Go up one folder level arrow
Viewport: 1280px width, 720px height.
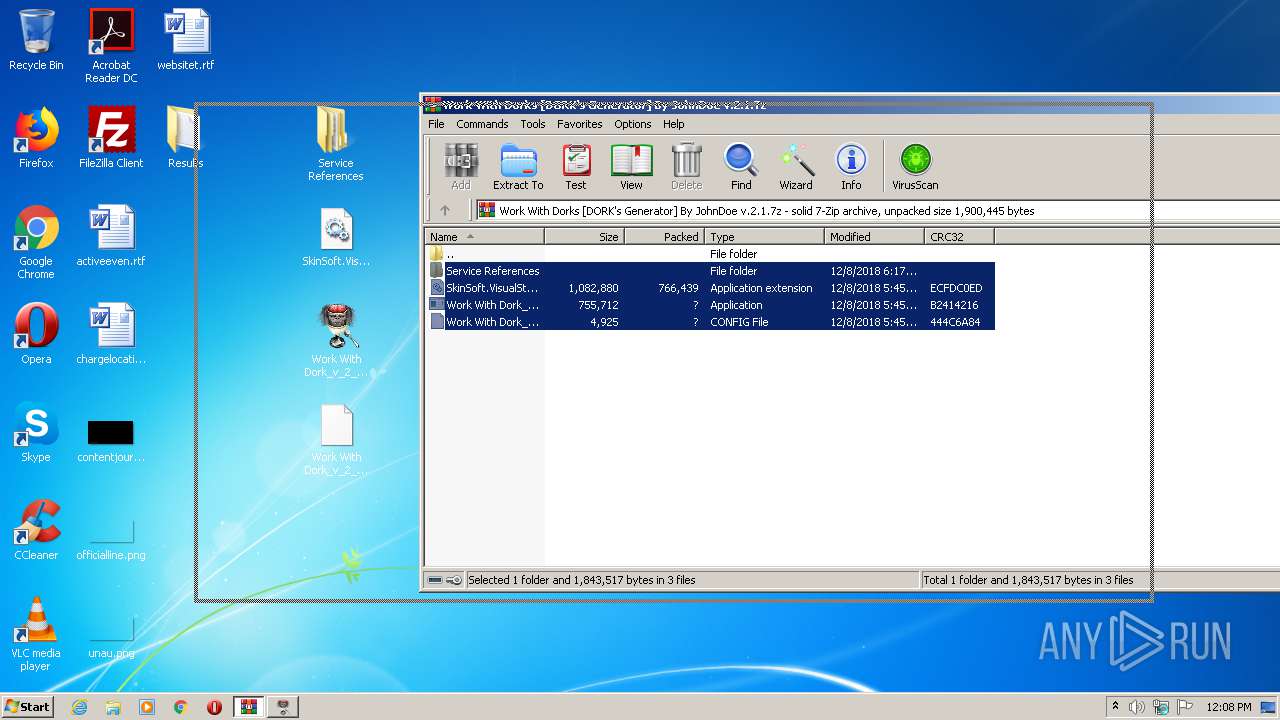click(445, 210)
